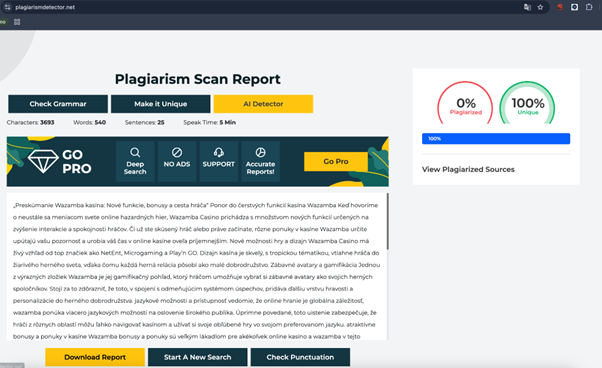Click the Plagiarism Scan Report heading
This screenshot has width=602, height=368.
pos(198,79)
